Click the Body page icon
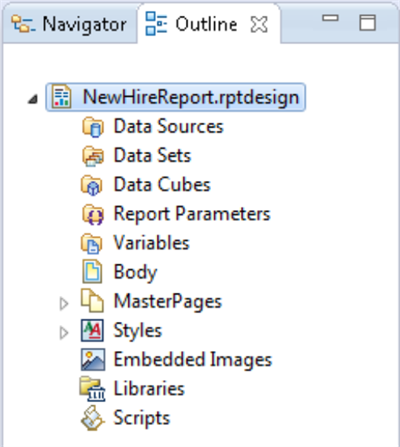 point(92,272)
